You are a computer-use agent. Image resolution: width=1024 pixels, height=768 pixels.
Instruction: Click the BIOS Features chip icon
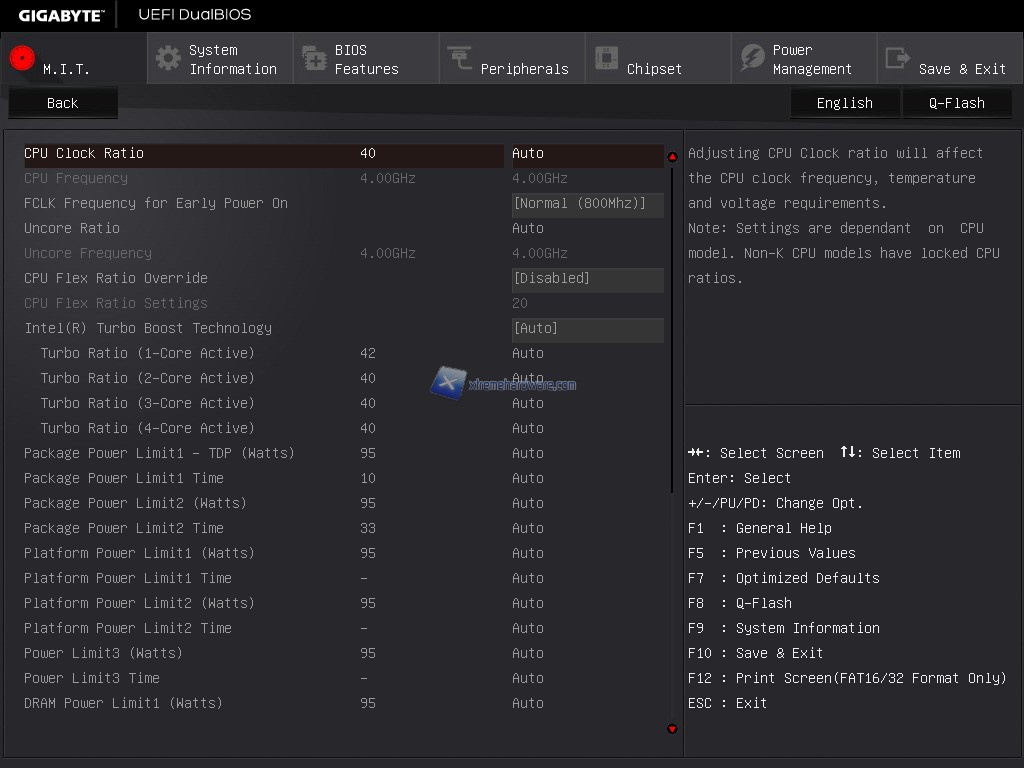click(314, 58)
